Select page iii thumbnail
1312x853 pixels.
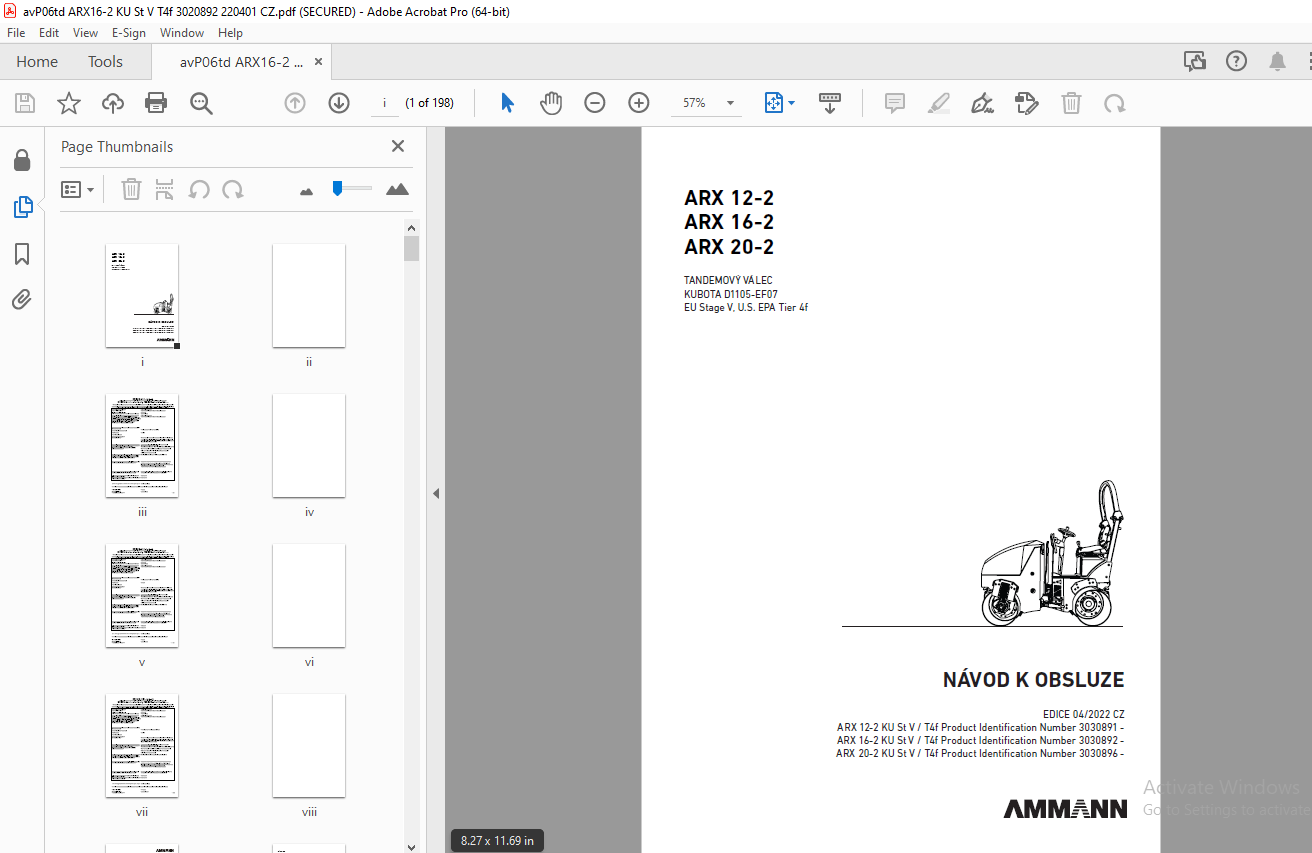[142, 446]
